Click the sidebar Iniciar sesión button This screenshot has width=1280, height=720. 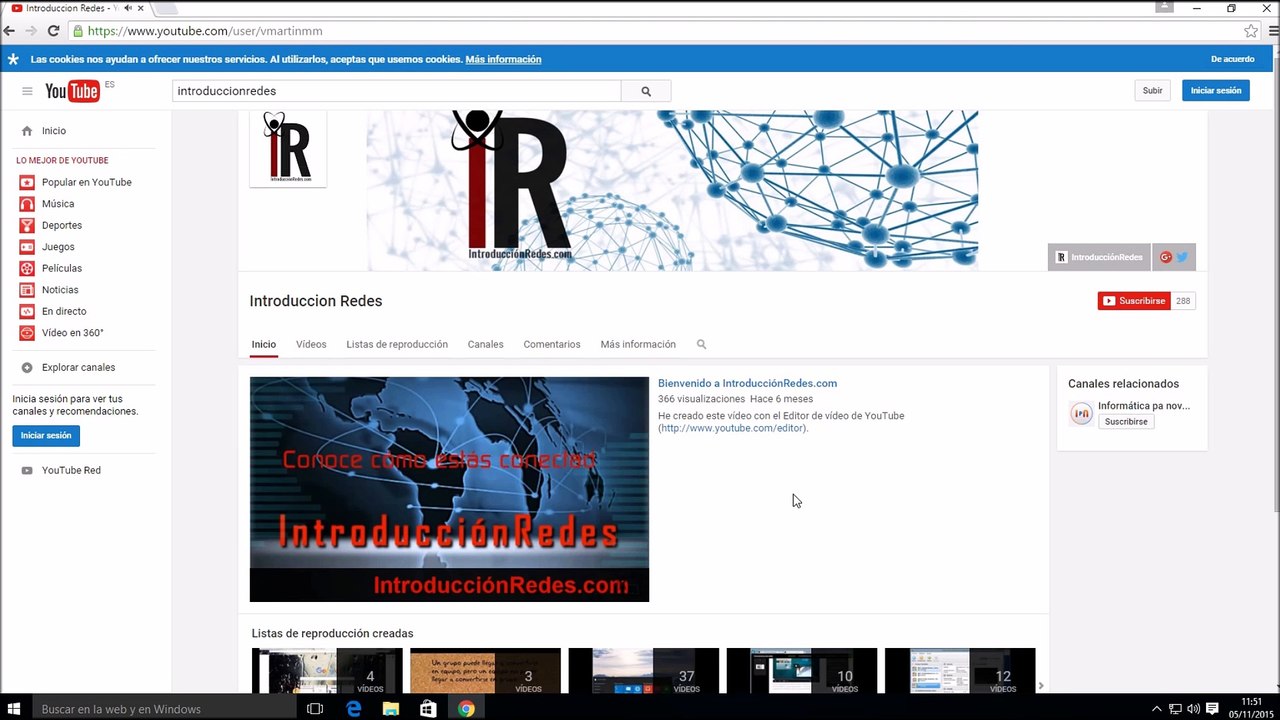tap(46, 436)
